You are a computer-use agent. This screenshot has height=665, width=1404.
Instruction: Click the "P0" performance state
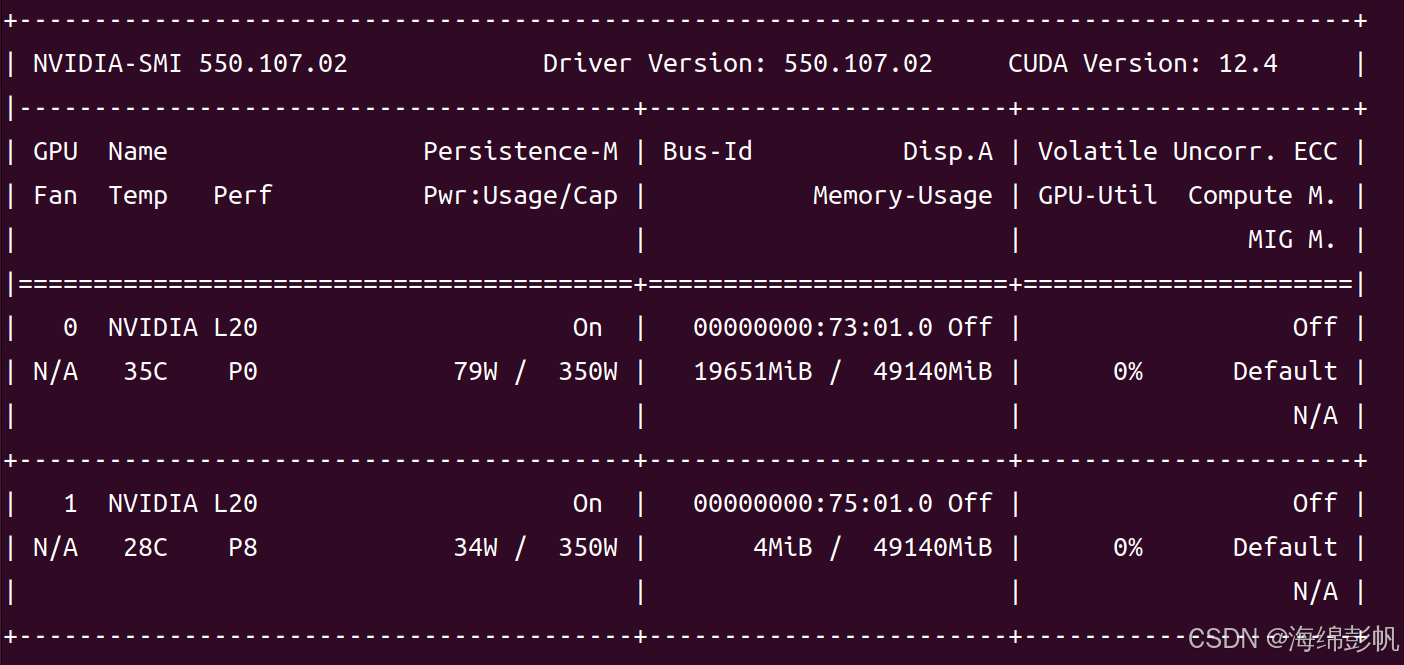click(x=242, y=372)
